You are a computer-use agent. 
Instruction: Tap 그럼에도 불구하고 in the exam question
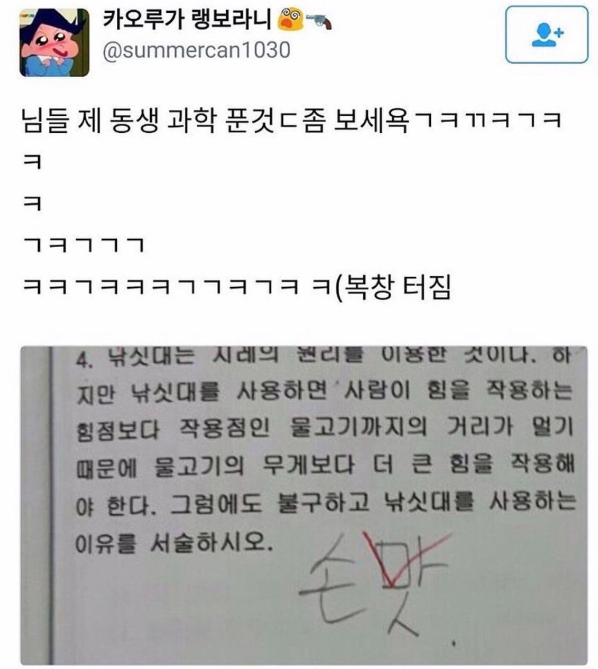point(270,503)
